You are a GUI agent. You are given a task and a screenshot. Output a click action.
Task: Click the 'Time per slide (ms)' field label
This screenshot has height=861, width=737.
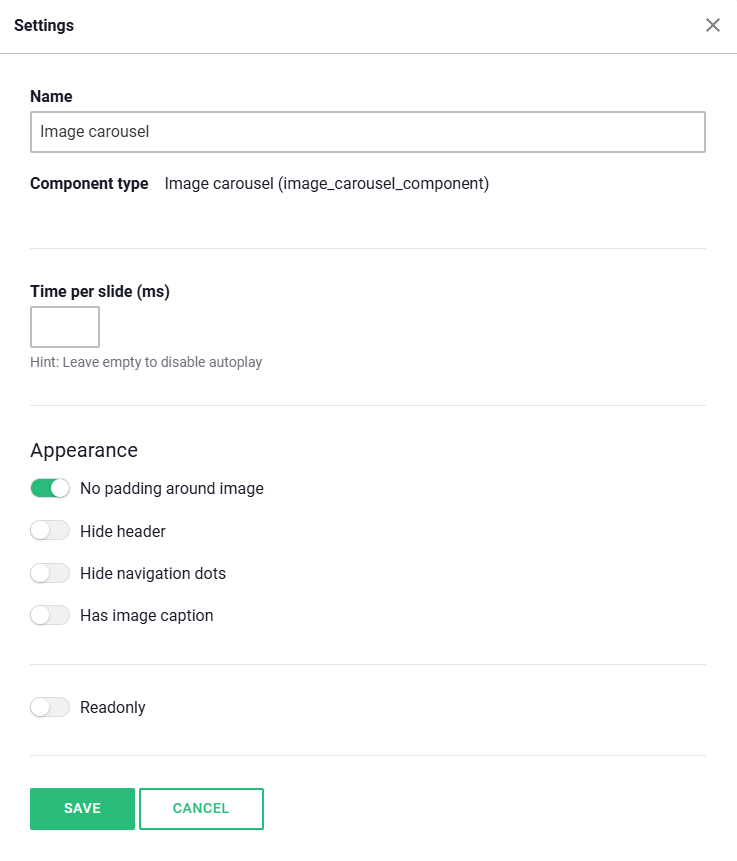point(100,292)
